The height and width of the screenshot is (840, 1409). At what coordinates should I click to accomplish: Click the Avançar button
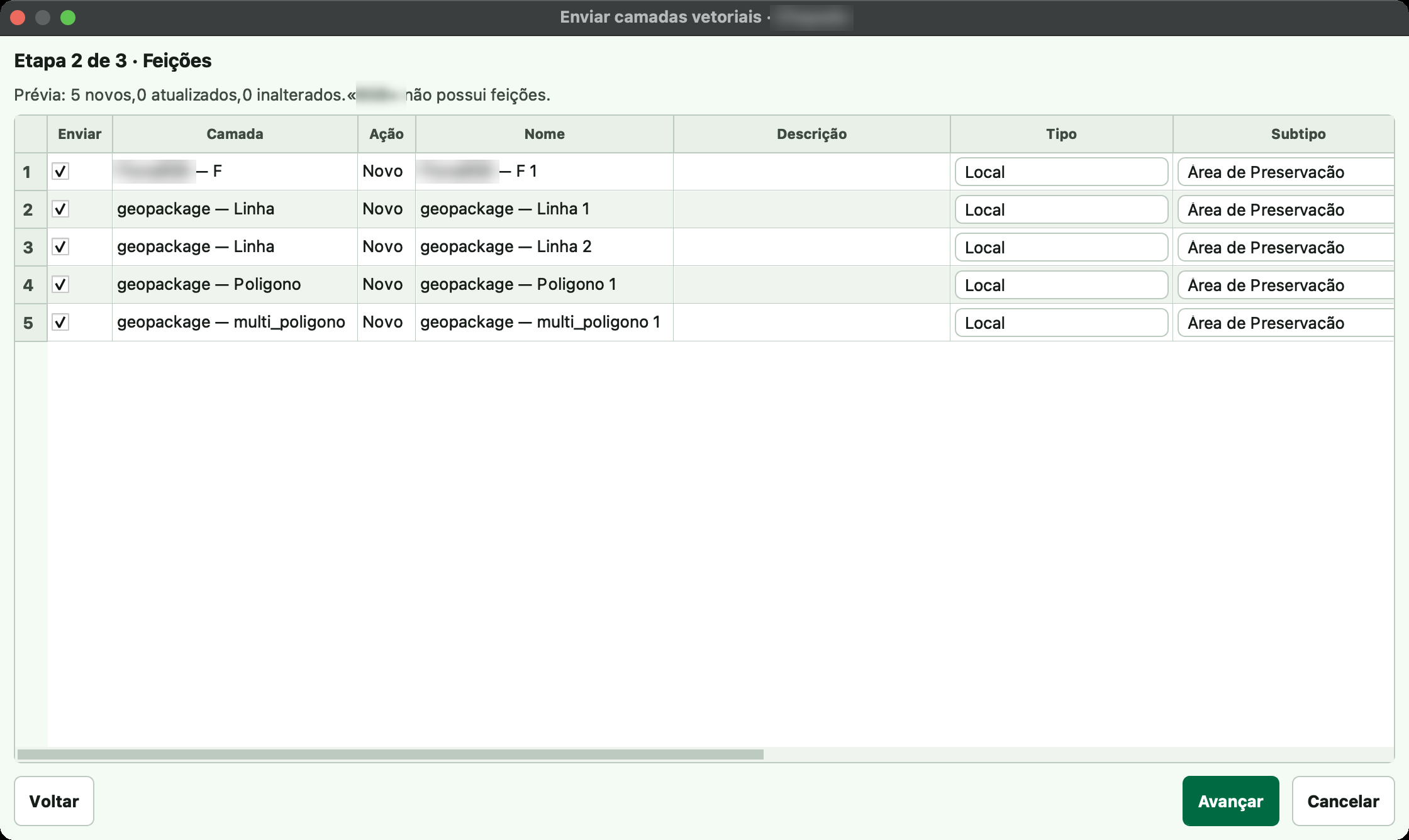(x=1230, y=800)
